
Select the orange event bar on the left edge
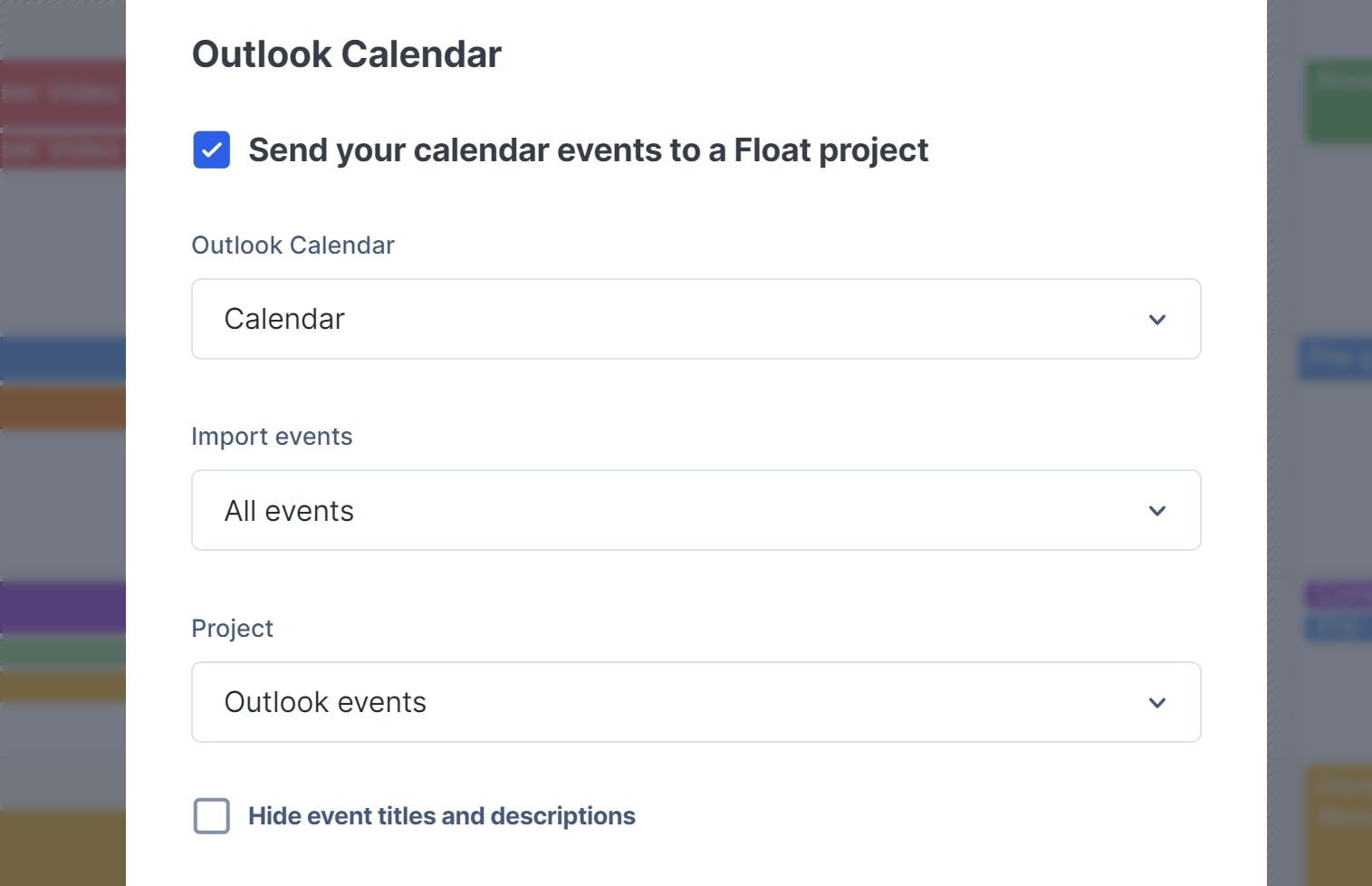pyautogui.click(x=62, y=407)
